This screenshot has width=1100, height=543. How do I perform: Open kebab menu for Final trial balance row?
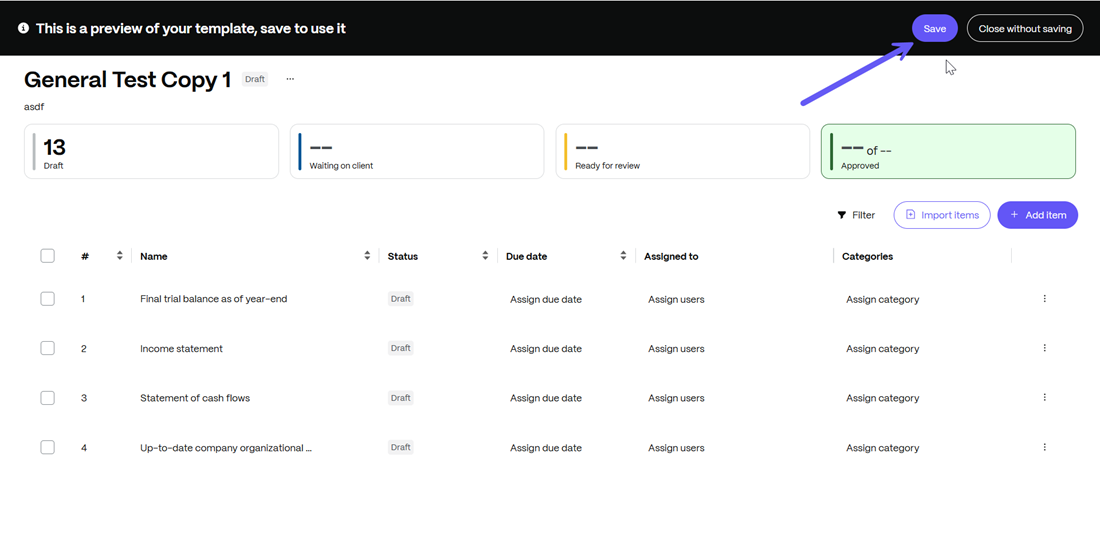coord(1044,299)
